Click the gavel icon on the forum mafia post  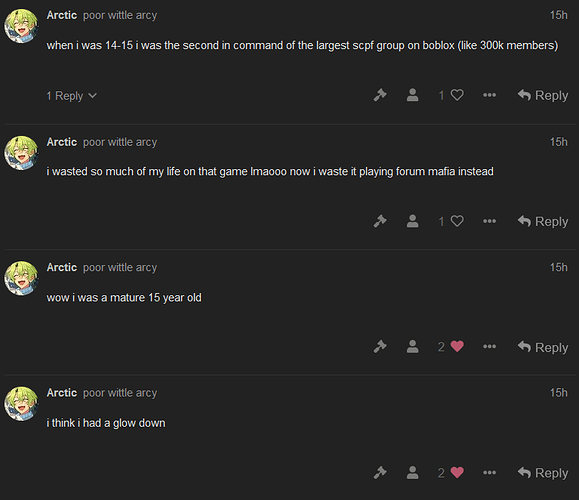pos(380,221)
